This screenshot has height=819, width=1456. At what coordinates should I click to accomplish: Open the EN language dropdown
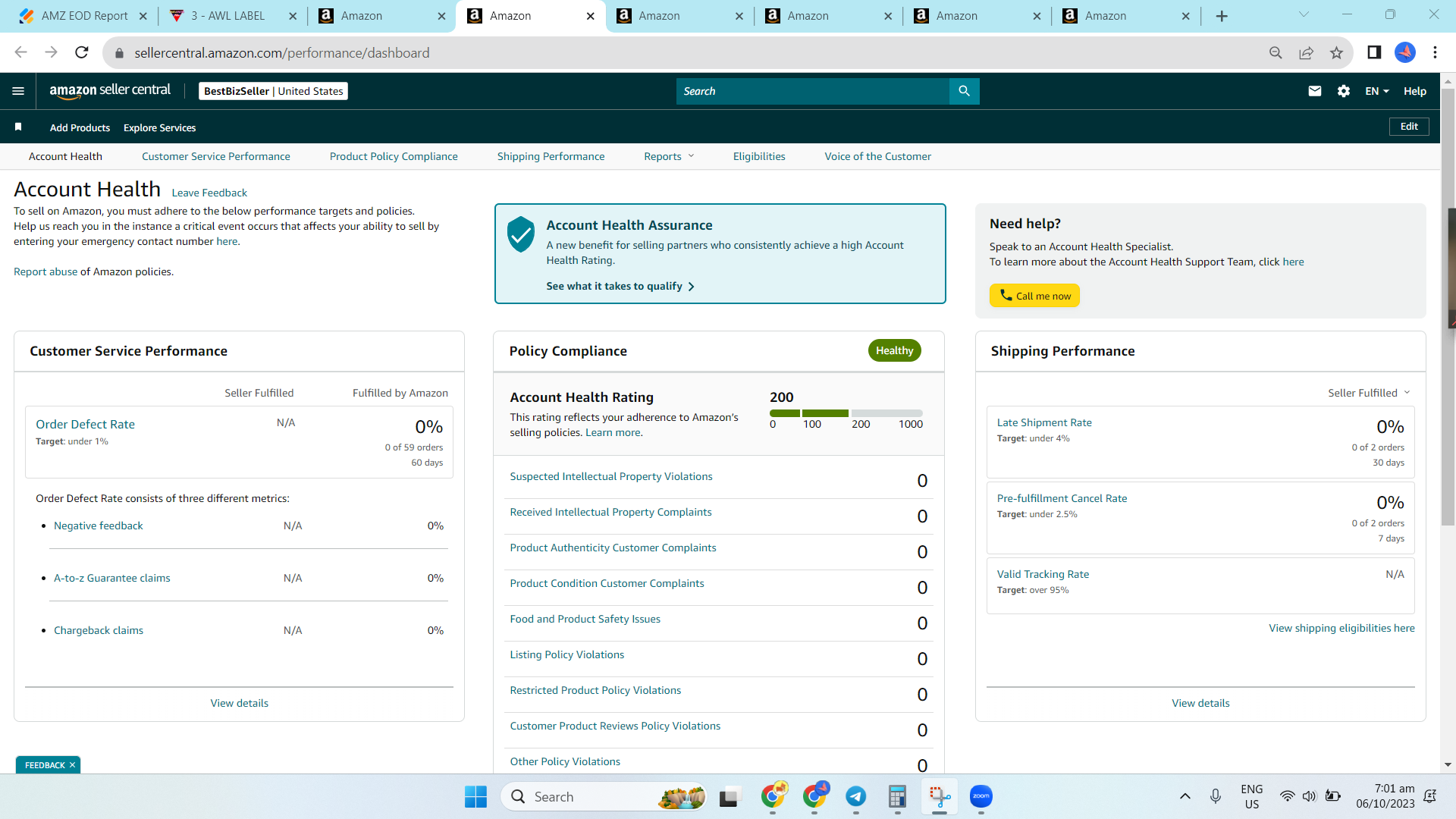[1377, 91]
